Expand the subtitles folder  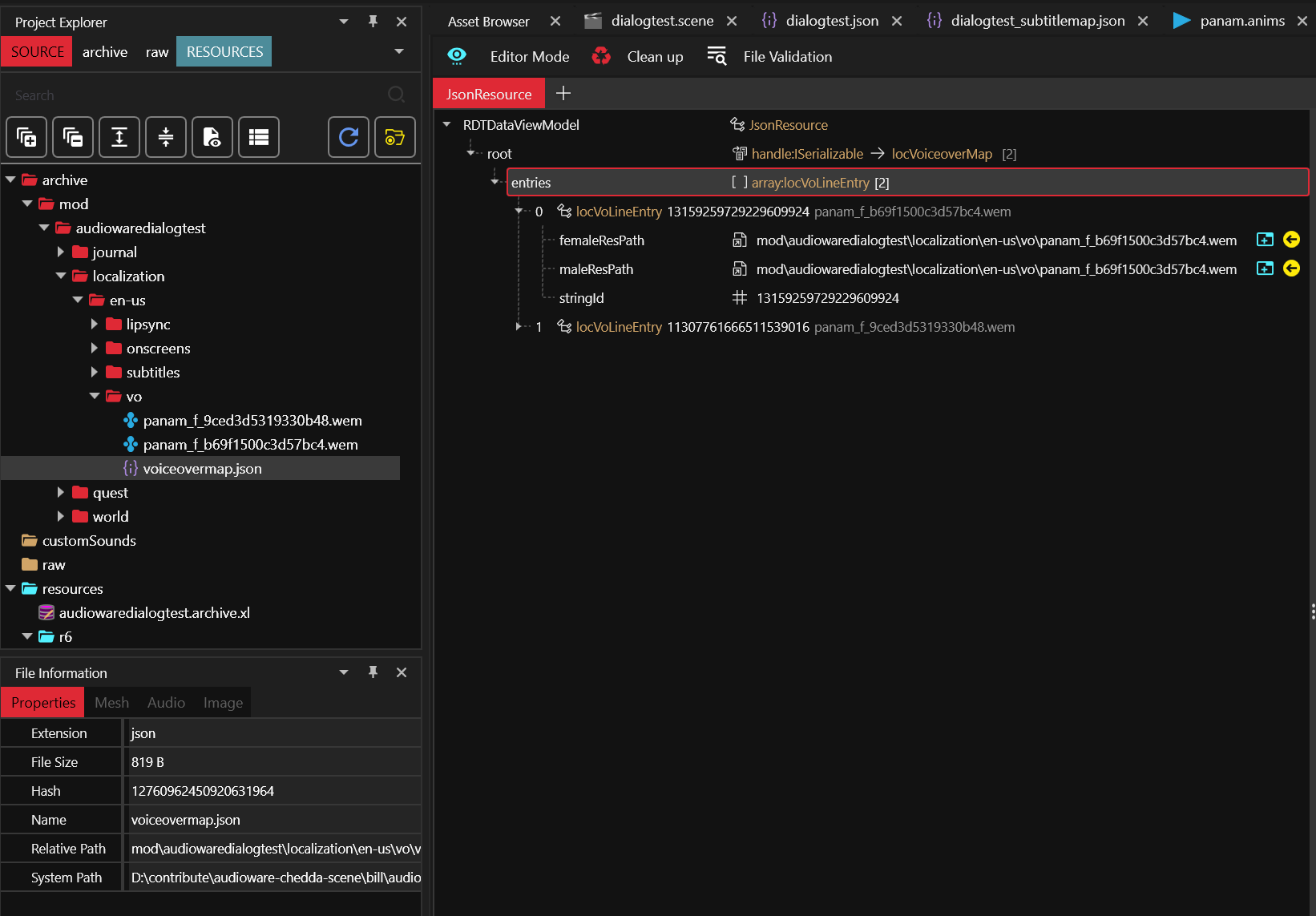point(95,372)
